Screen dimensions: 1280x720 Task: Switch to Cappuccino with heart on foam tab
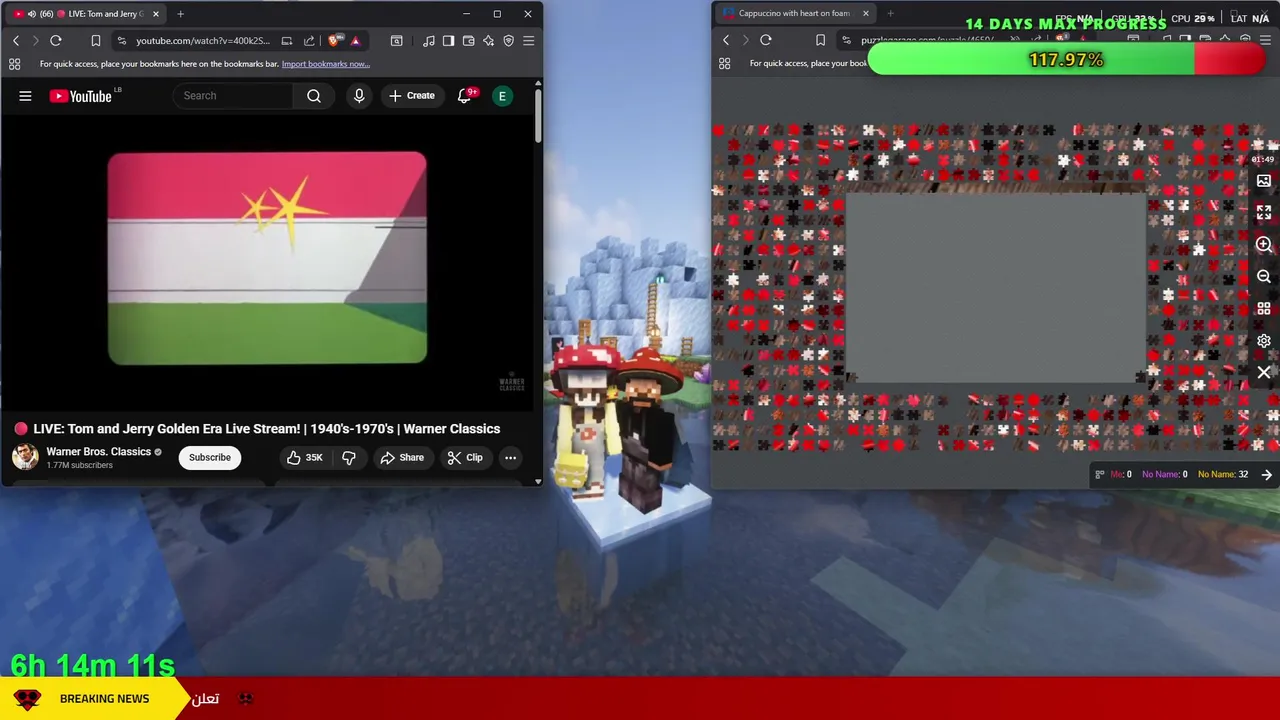794,13
